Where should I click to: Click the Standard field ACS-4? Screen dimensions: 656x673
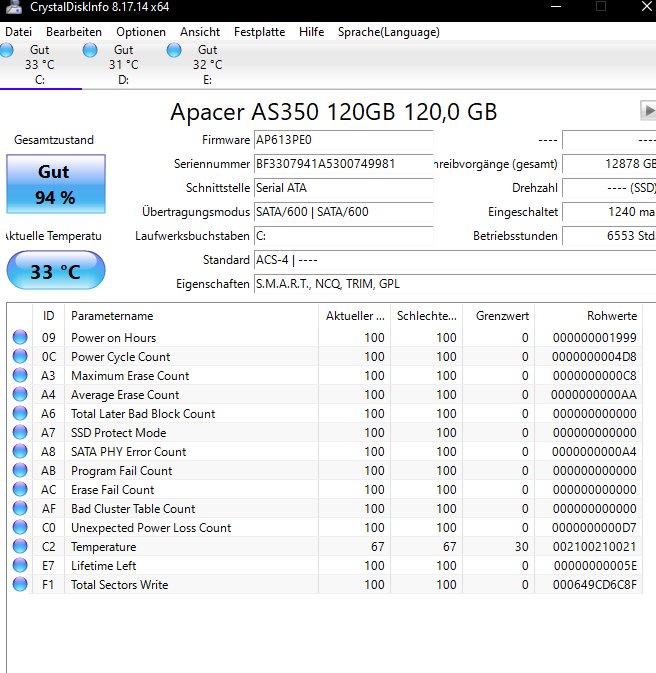pos(455,260)
